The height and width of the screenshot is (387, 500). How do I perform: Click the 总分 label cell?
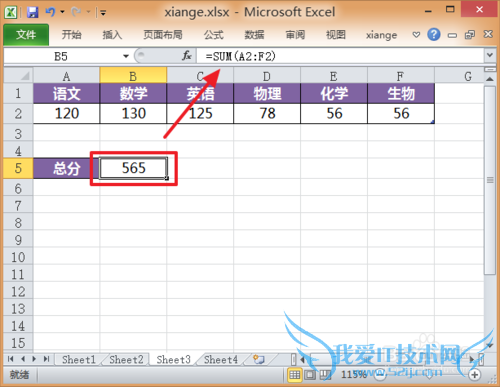(66, 168)
